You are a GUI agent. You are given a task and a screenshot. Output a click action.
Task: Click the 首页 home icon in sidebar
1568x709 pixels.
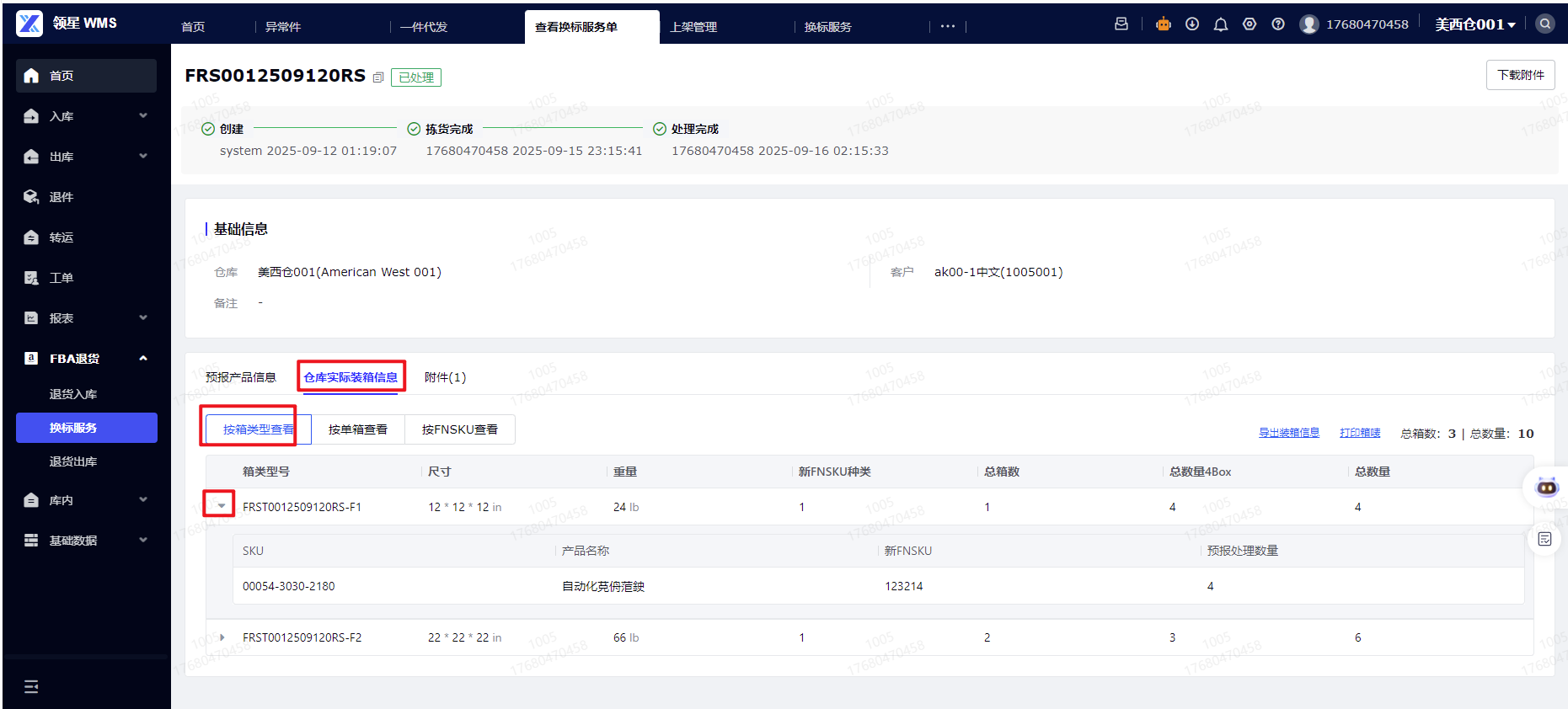coord(31,76)
